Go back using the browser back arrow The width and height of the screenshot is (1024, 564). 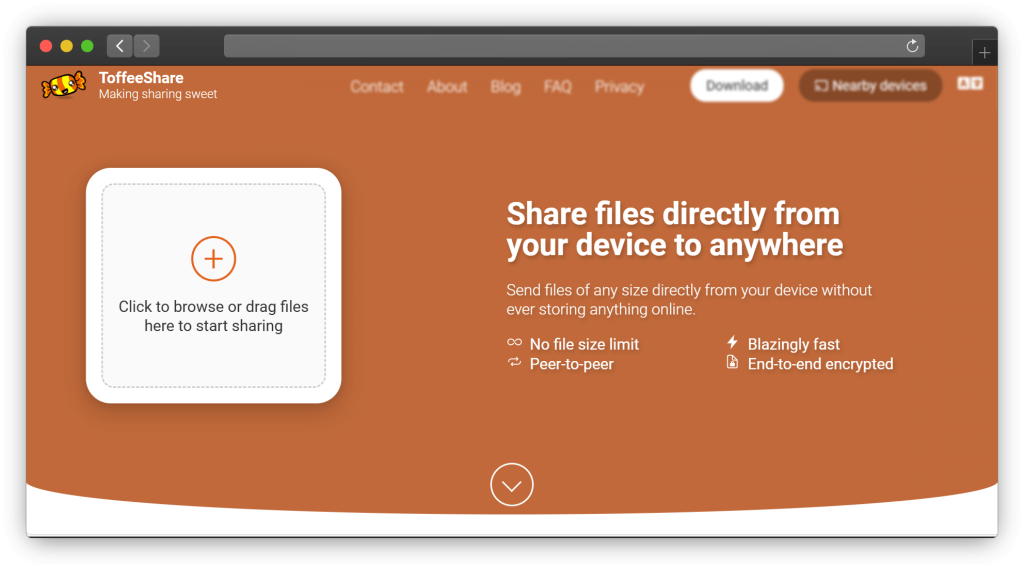point(120,46)
